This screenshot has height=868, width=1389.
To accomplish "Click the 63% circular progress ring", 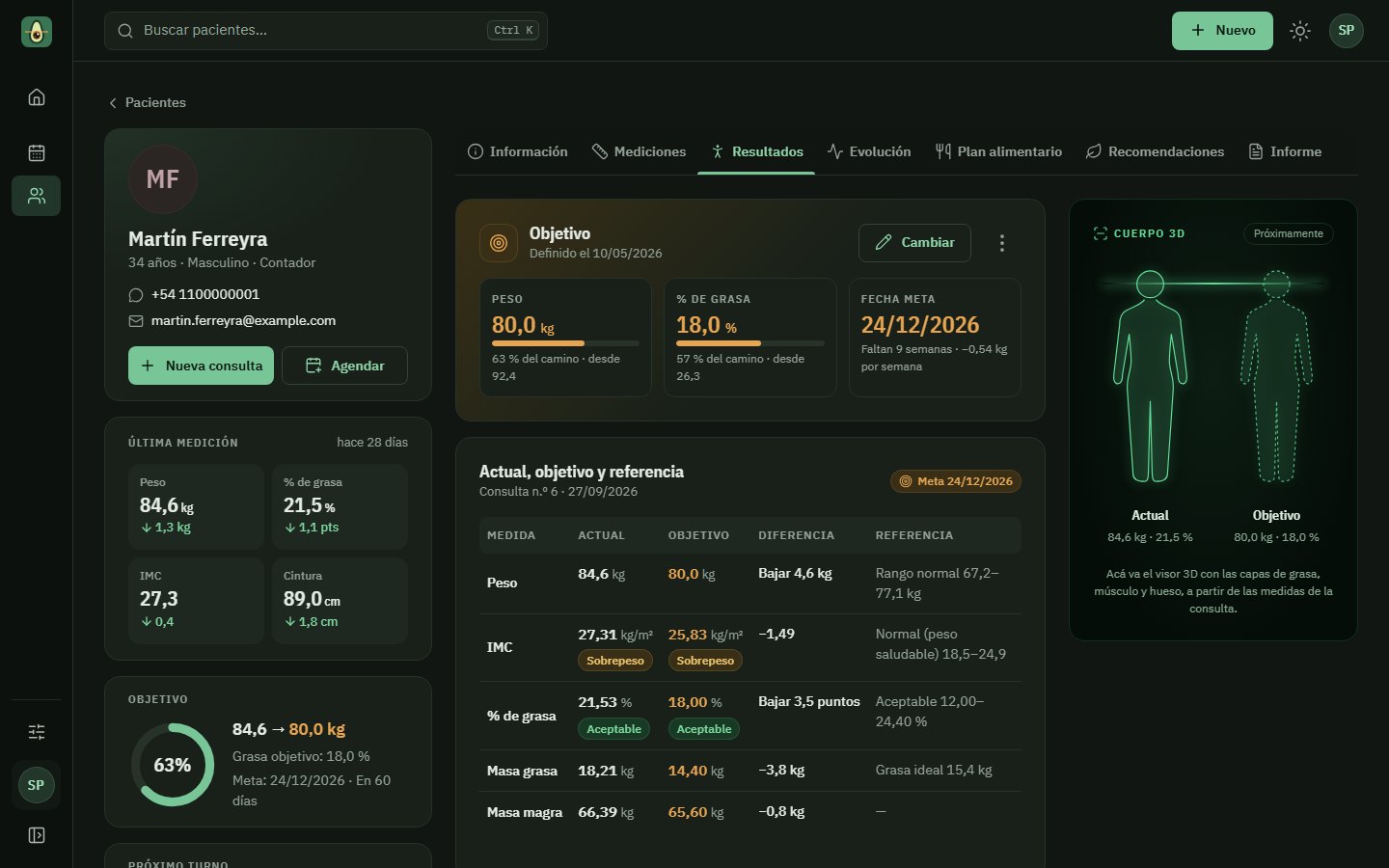I will click(x=173, y=765).
